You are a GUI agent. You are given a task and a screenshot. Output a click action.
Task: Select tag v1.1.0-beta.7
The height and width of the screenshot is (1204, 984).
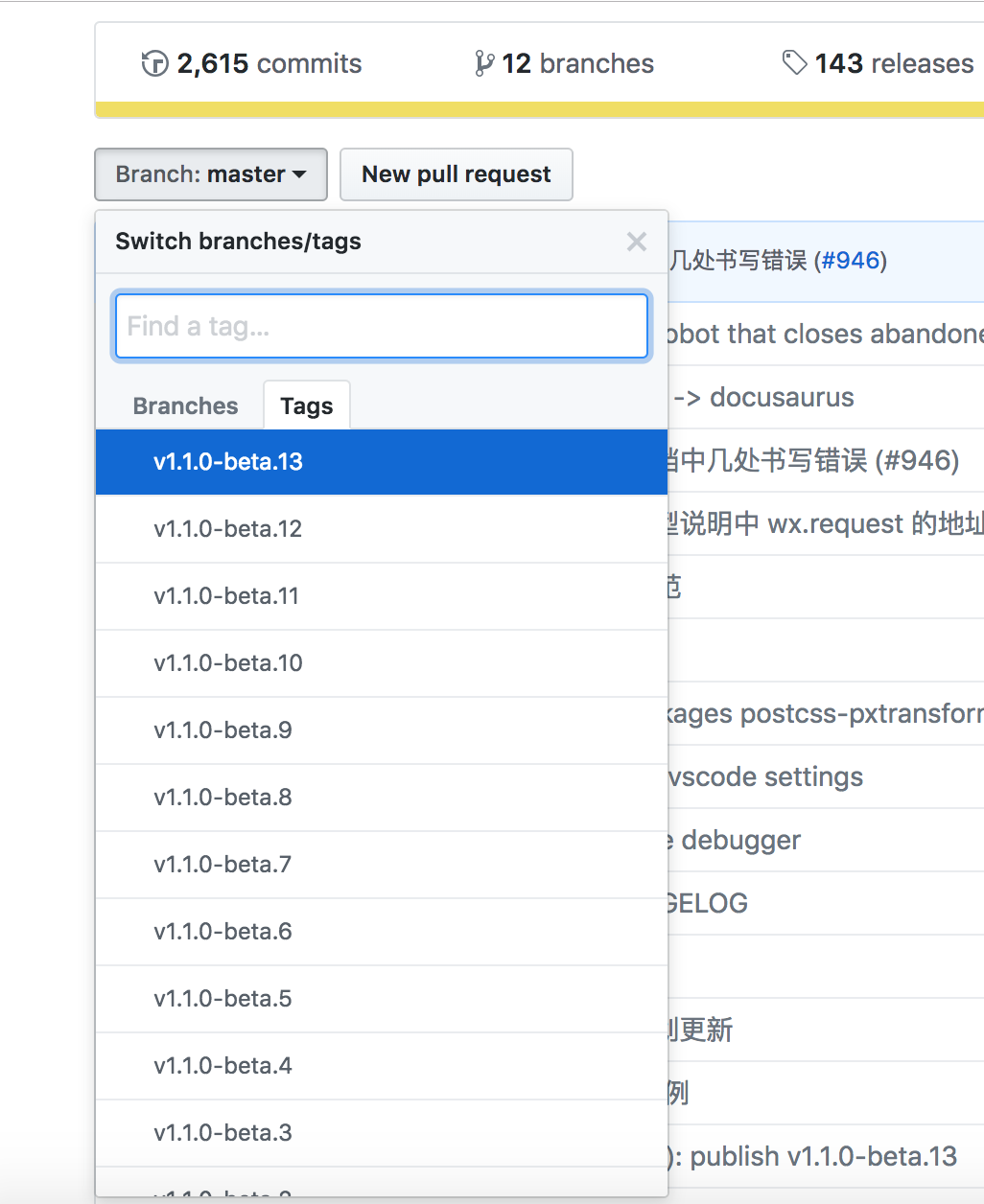(382, 865)
